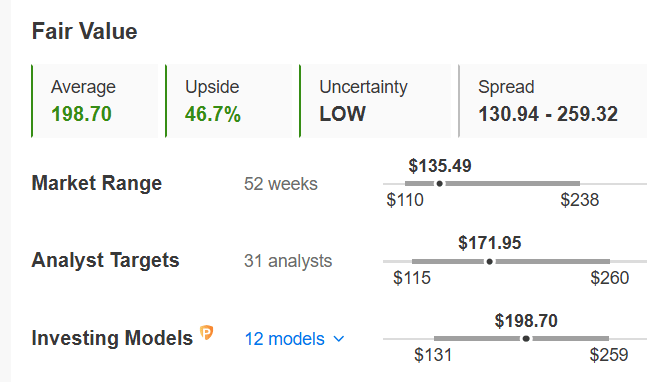Image resolution: width=647 pixels, height=382 pixels.
Task: Click the Investing Models label
Action: pyautogui.click(x=112, y=338)
